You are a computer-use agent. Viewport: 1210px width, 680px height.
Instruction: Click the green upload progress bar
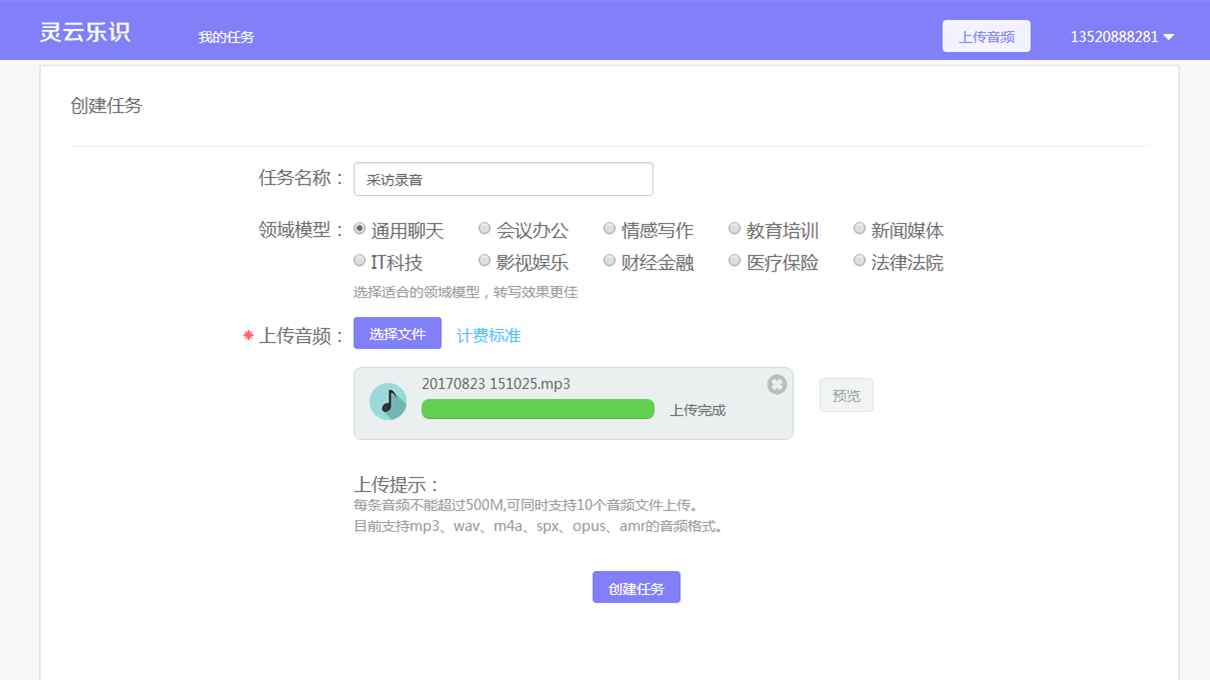click(538, 409)
